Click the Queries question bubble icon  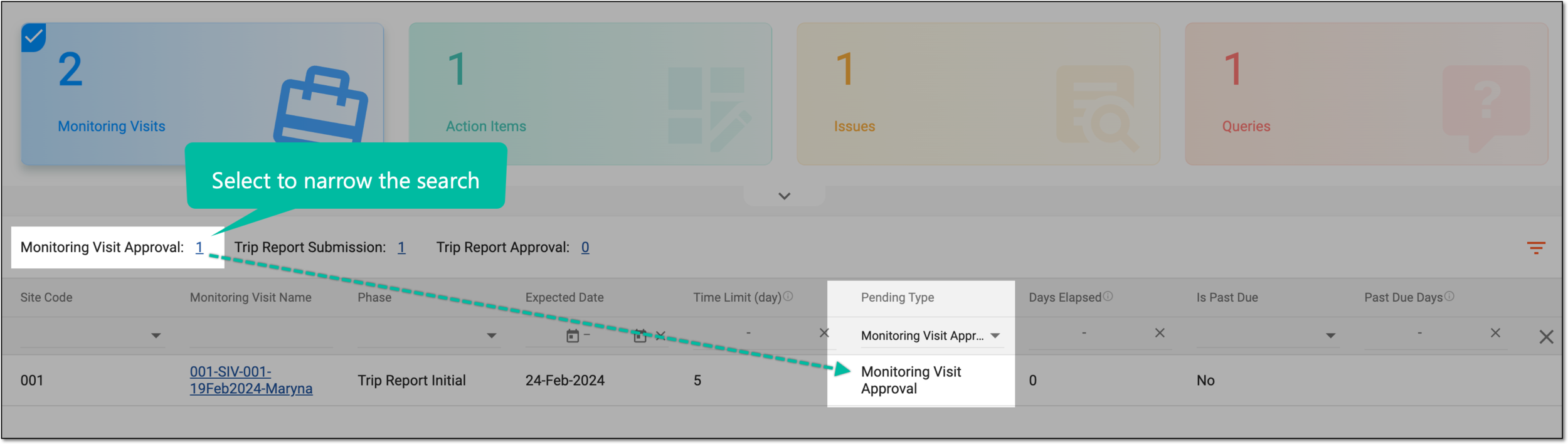[1486, 108]
